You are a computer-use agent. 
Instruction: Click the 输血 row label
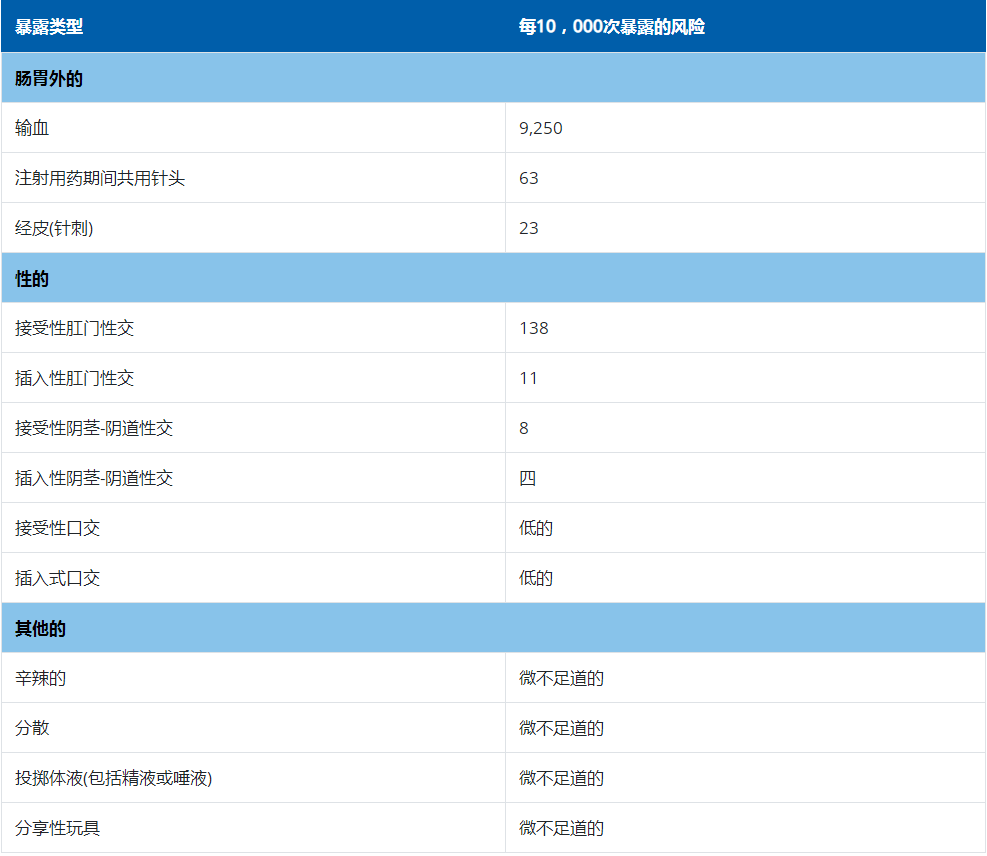click(32, 128)
